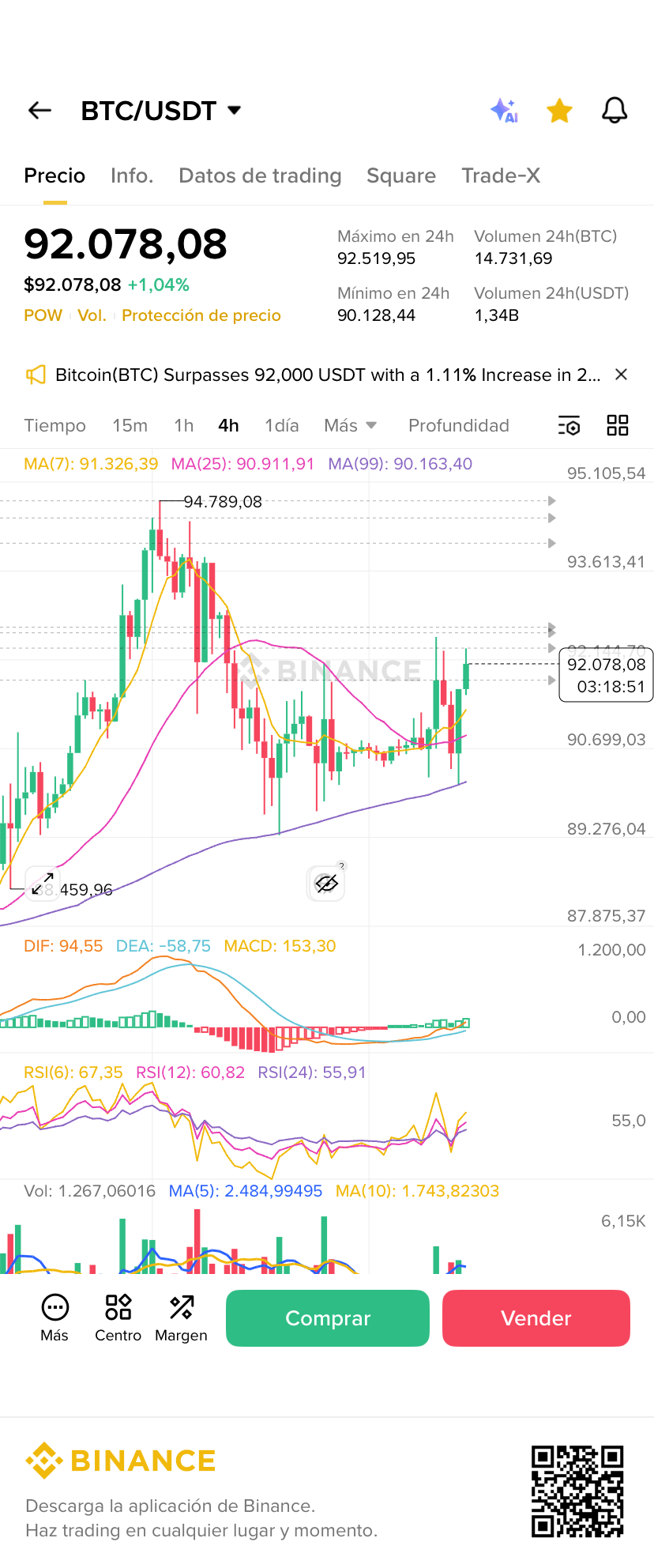Image resolution: width=654 pixels, height=1568 pixels.
Task: Toggle the favorite star icon
Action: coord(559,111)
